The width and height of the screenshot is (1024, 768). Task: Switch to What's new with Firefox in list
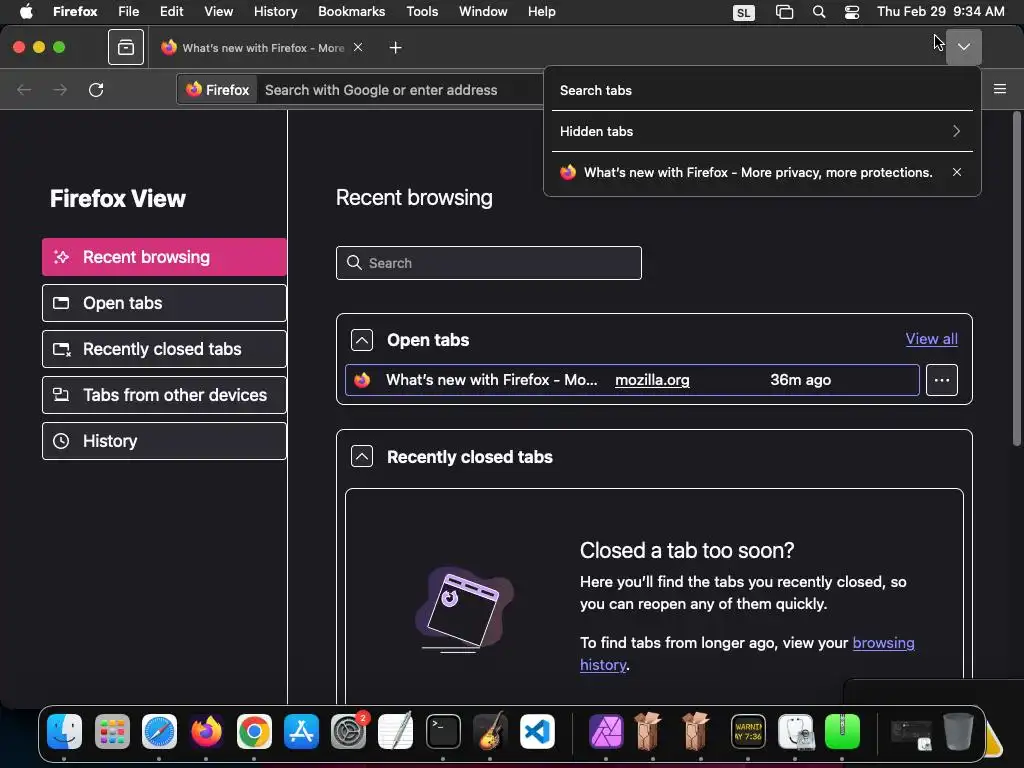point(748,172)
